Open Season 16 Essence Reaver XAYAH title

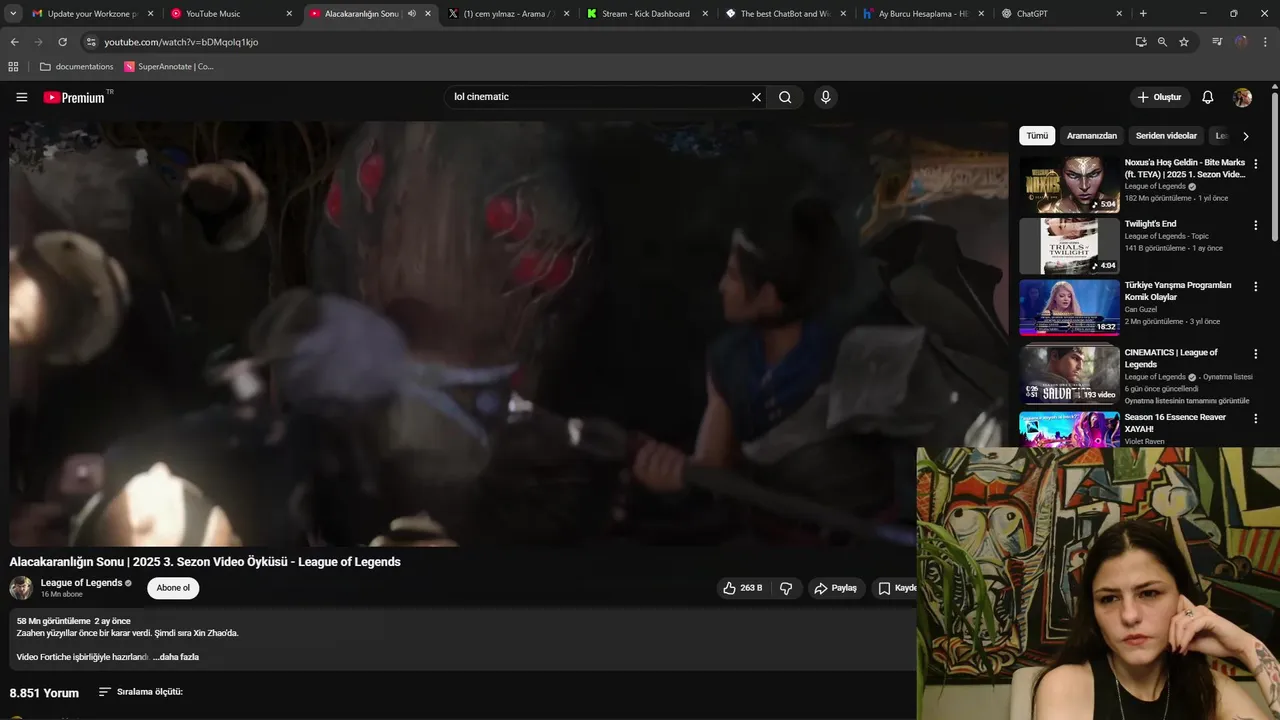pyautogui.click(x=1175, y=423)
